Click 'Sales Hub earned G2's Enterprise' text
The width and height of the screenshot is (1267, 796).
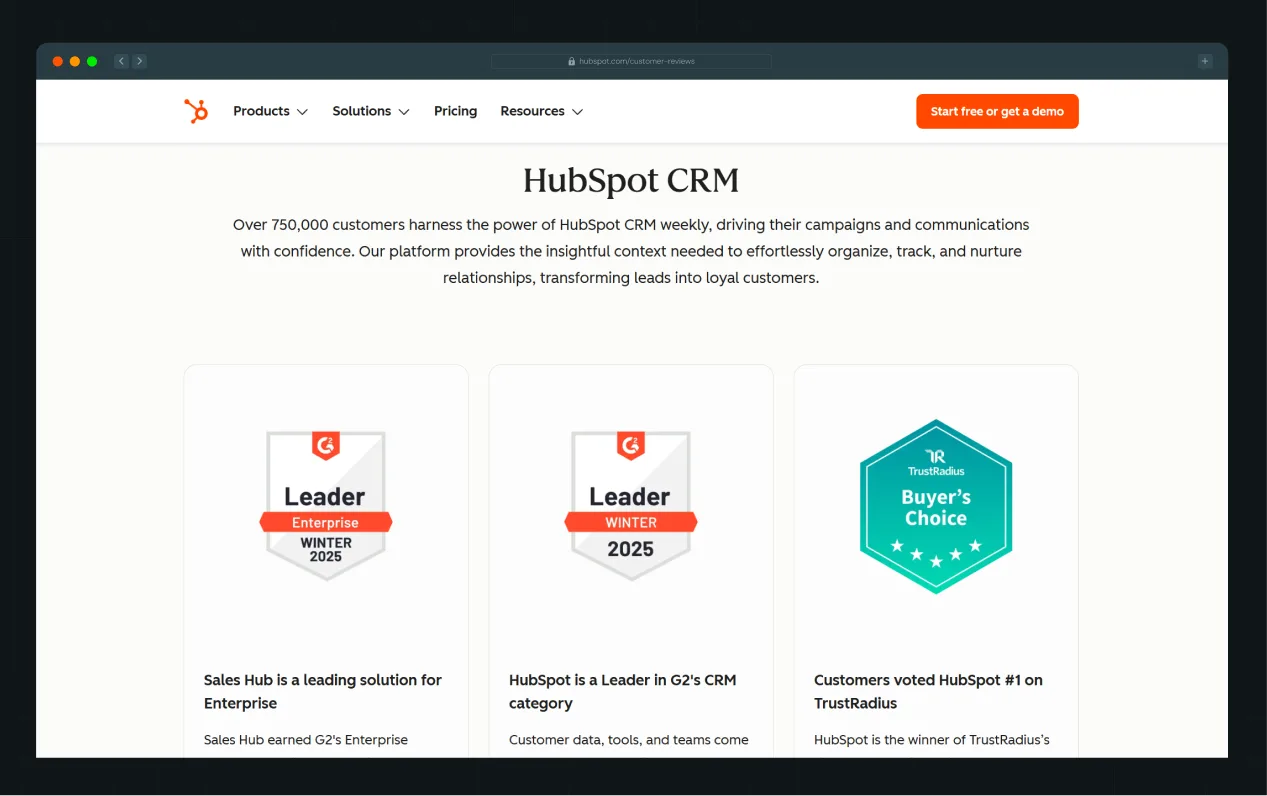pyautogui.click(x=306, y=740)
